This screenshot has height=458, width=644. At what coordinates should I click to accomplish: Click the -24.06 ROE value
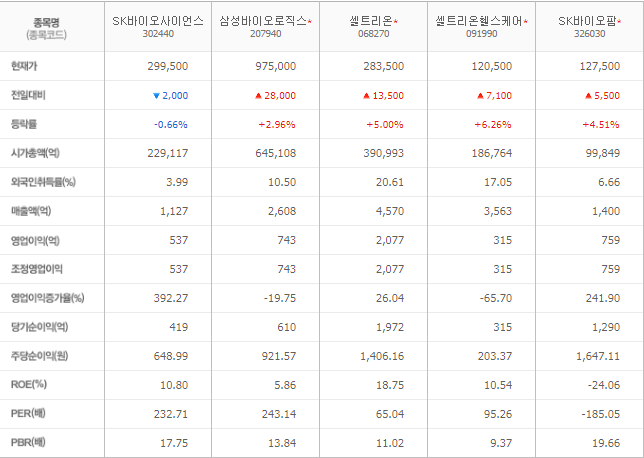604,385
